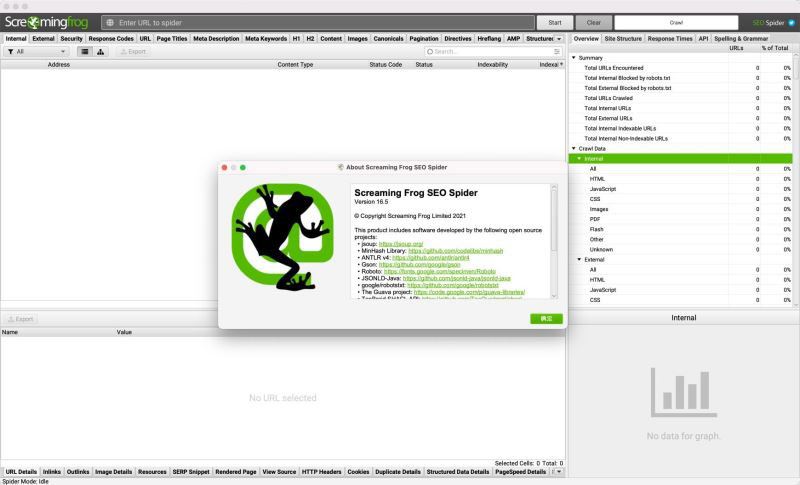Screen dimensions: 800x485
Task: Sort by the Content Type column header
Action: tap(295, 65)
